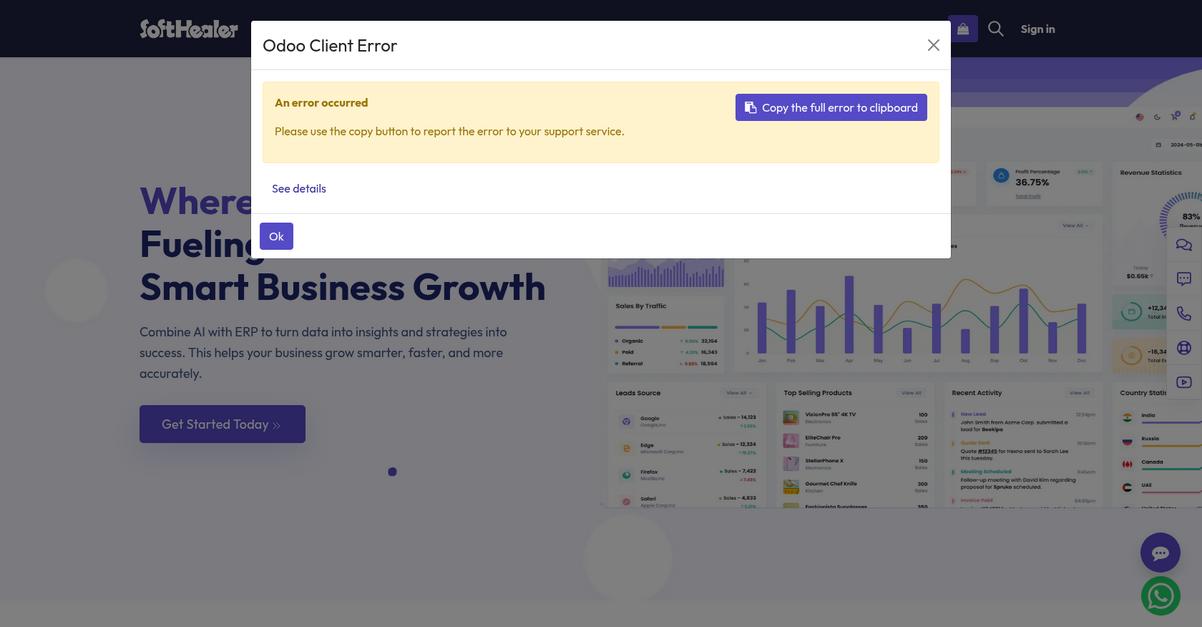Viewport: 1202px width, 627px height.
Task: Open the live chat bubble widget
Action: pyautogui.click(x=1160, y=553)
